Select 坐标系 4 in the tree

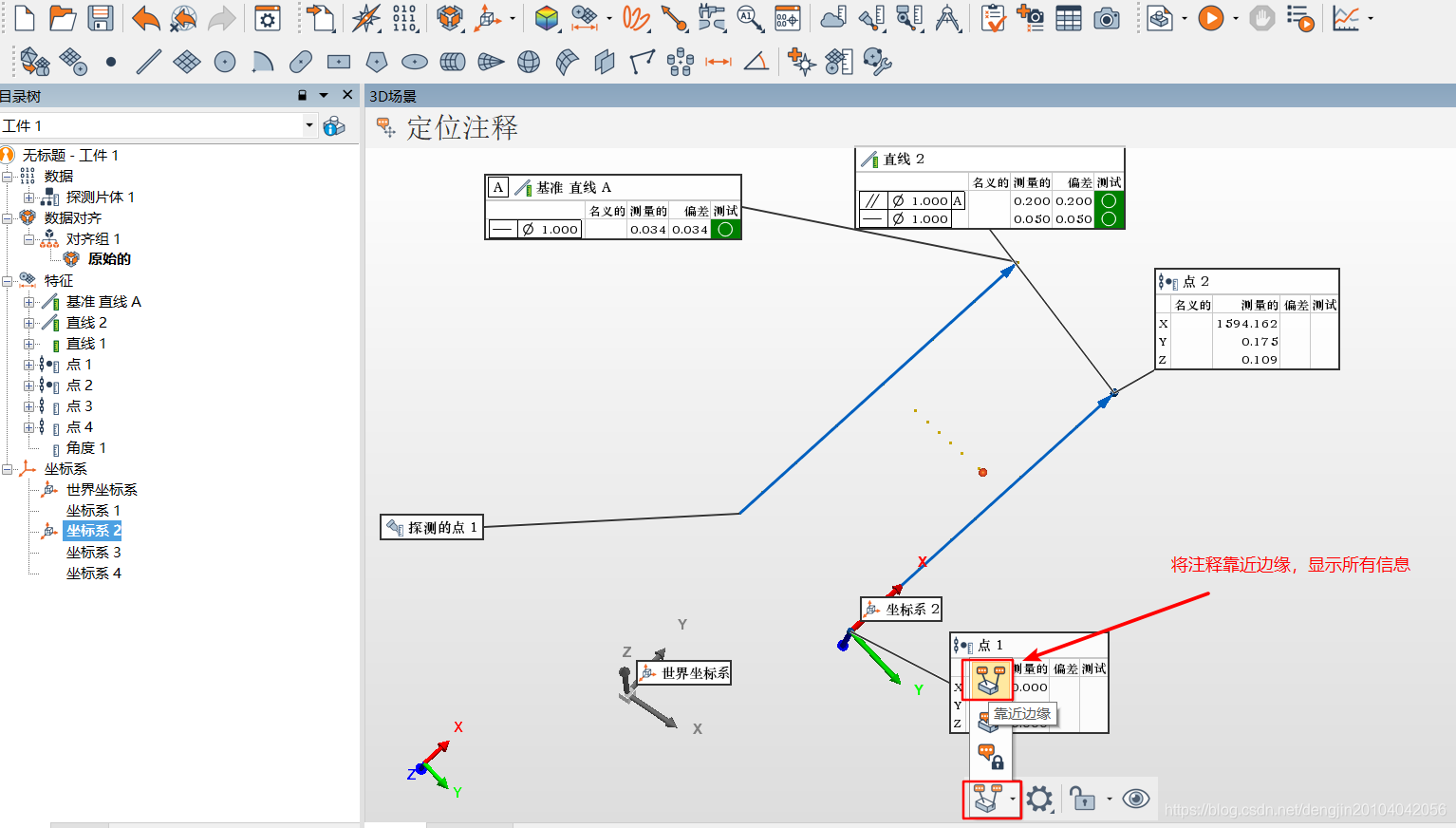click(93, 574)
